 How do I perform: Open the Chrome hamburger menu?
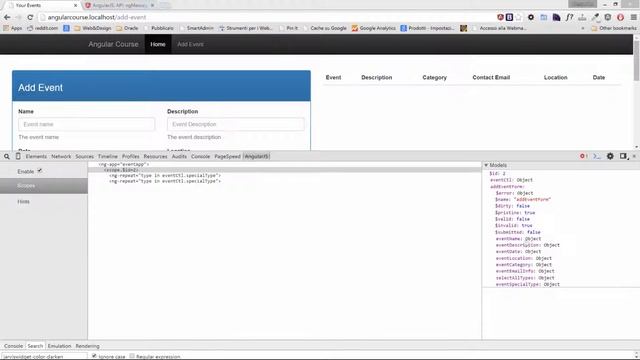[633, 17]
